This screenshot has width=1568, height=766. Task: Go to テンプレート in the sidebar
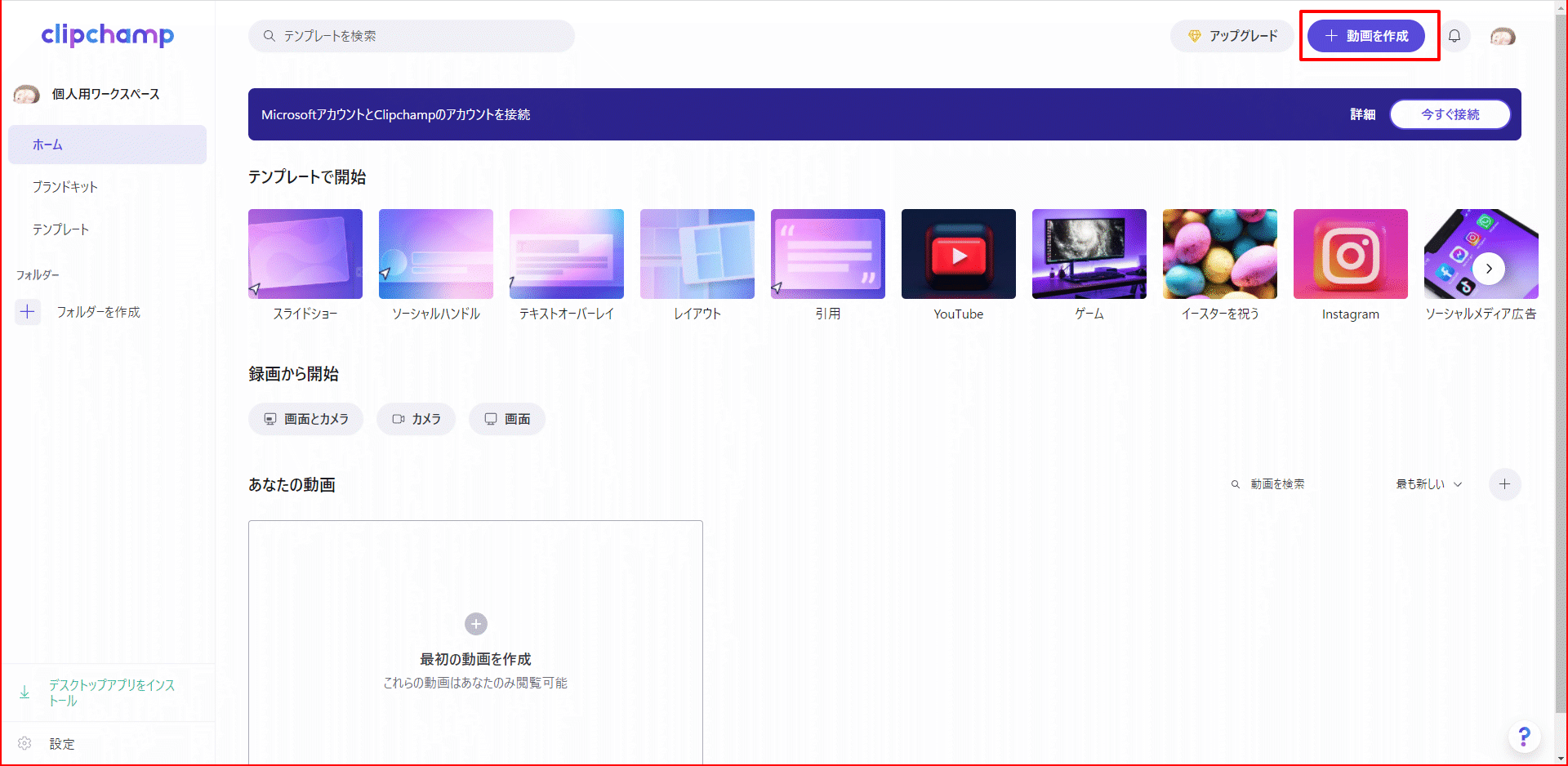pos(60,229)
